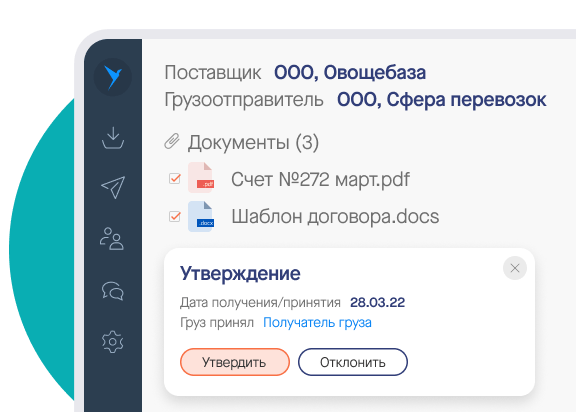
Task: Uncheck the Шаблон договора.docs checkbox
Action: [x=174, y=216]
